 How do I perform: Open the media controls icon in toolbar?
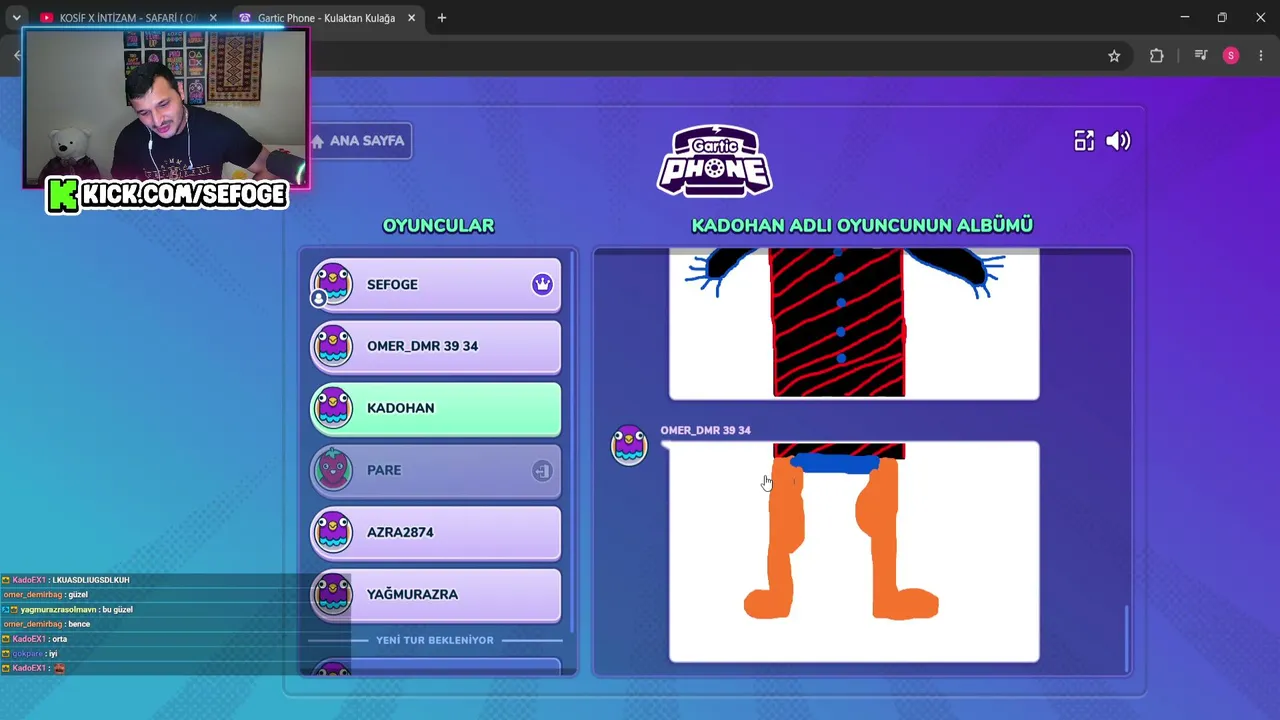(1201, 56)
